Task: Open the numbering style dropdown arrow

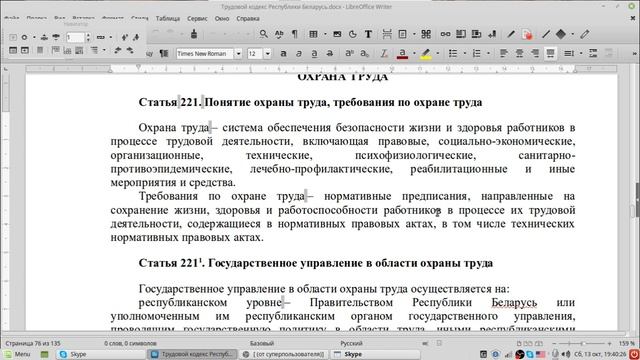Action: pos(488,53)
